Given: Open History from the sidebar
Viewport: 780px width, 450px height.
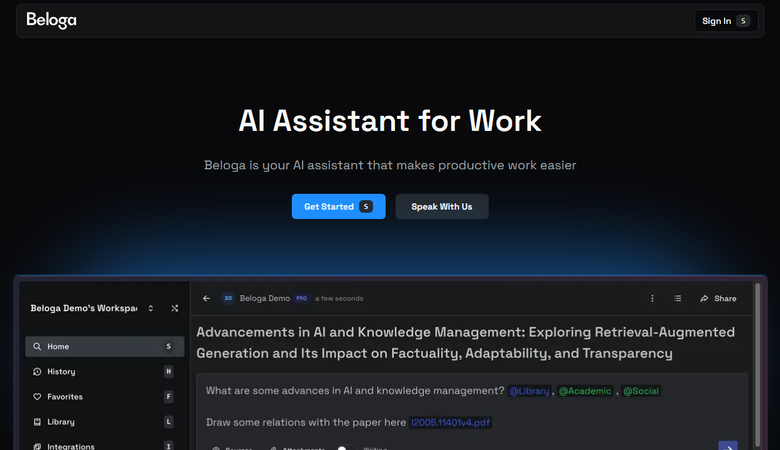Looking at the screenshot, I should (60, 372).
